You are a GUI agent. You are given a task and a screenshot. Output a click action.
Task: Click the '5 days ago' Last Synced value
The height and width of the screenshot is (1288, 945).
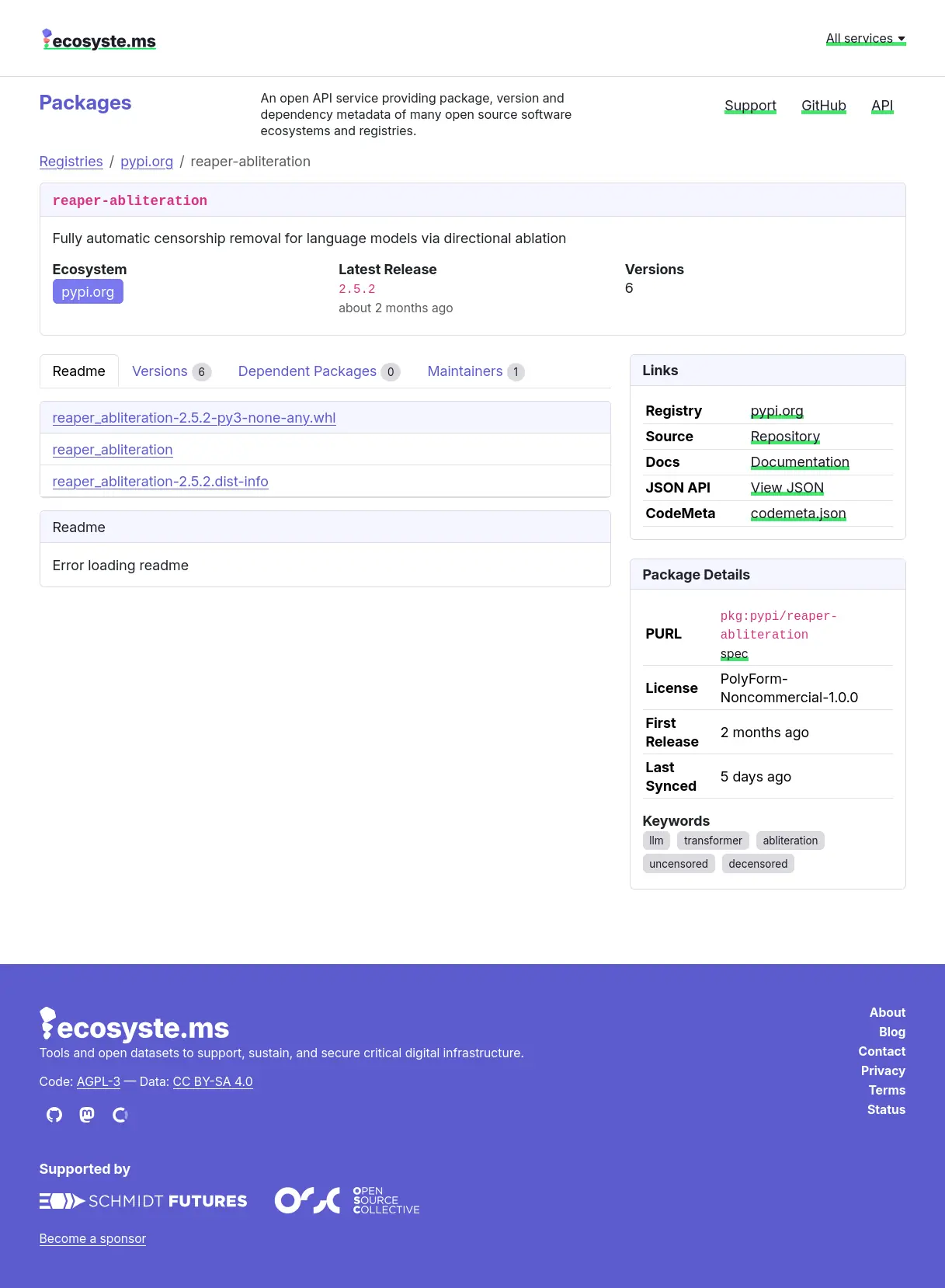[756, 777]
